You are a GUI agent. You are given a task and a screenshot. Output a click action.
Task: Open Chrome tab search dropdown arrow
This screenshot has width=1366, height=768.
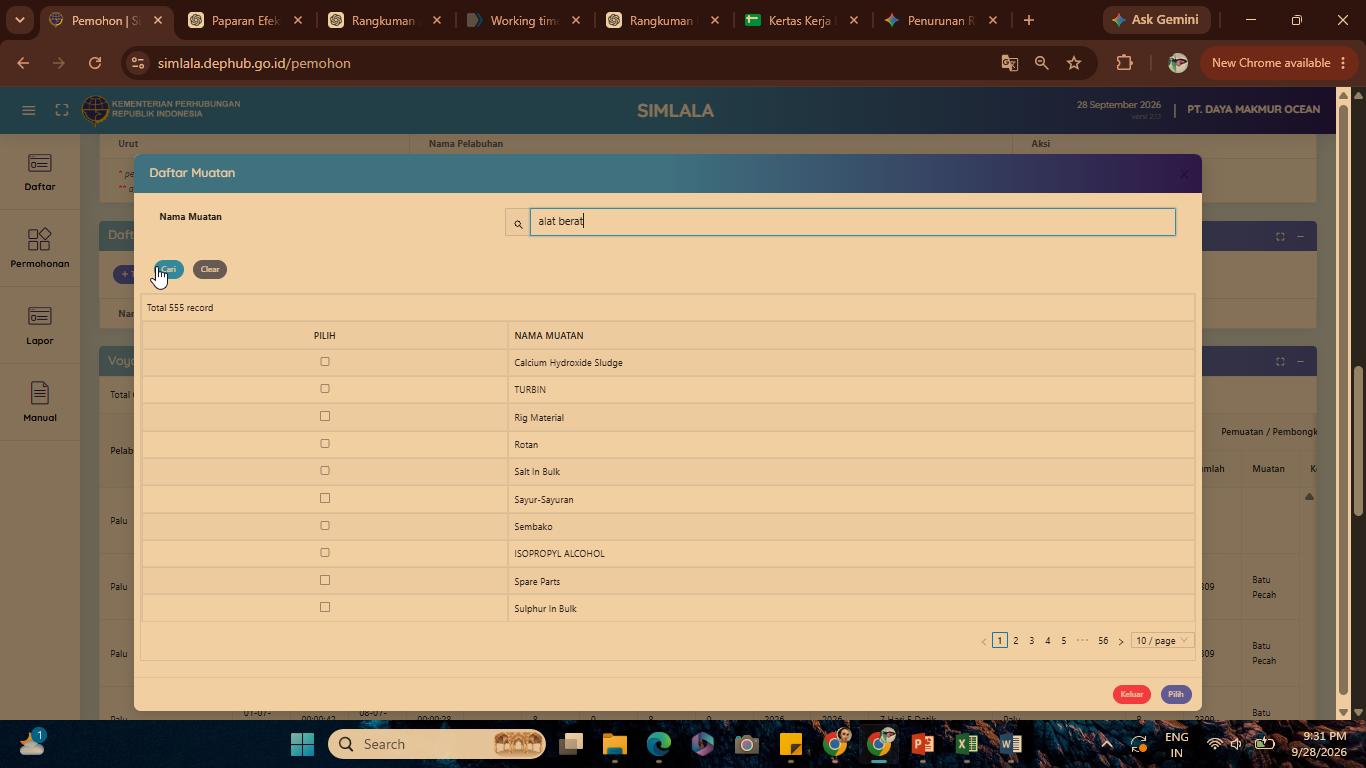[19, 20]
